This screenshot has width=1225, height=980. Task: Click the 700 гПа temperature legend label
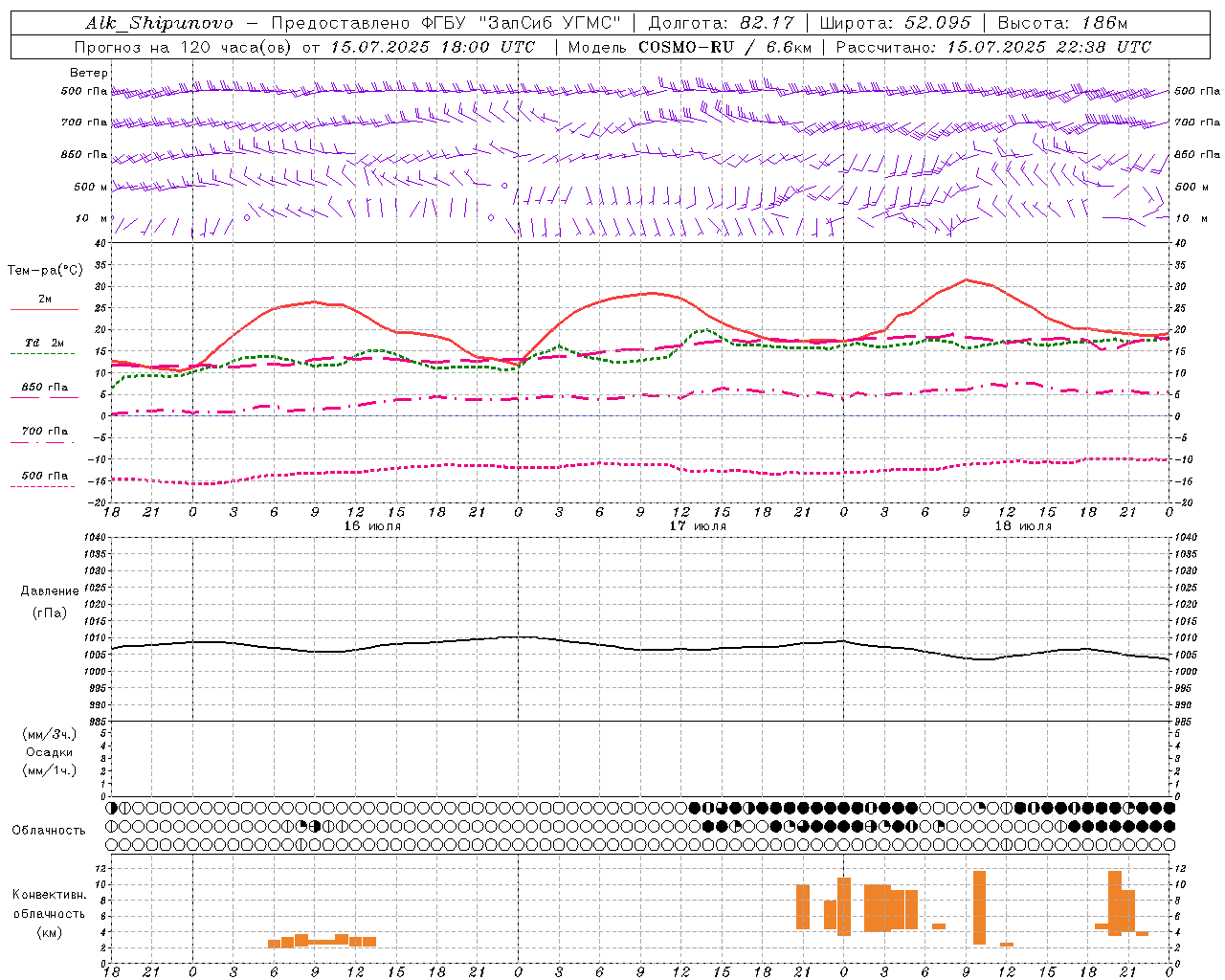click(x=45, y=432)
